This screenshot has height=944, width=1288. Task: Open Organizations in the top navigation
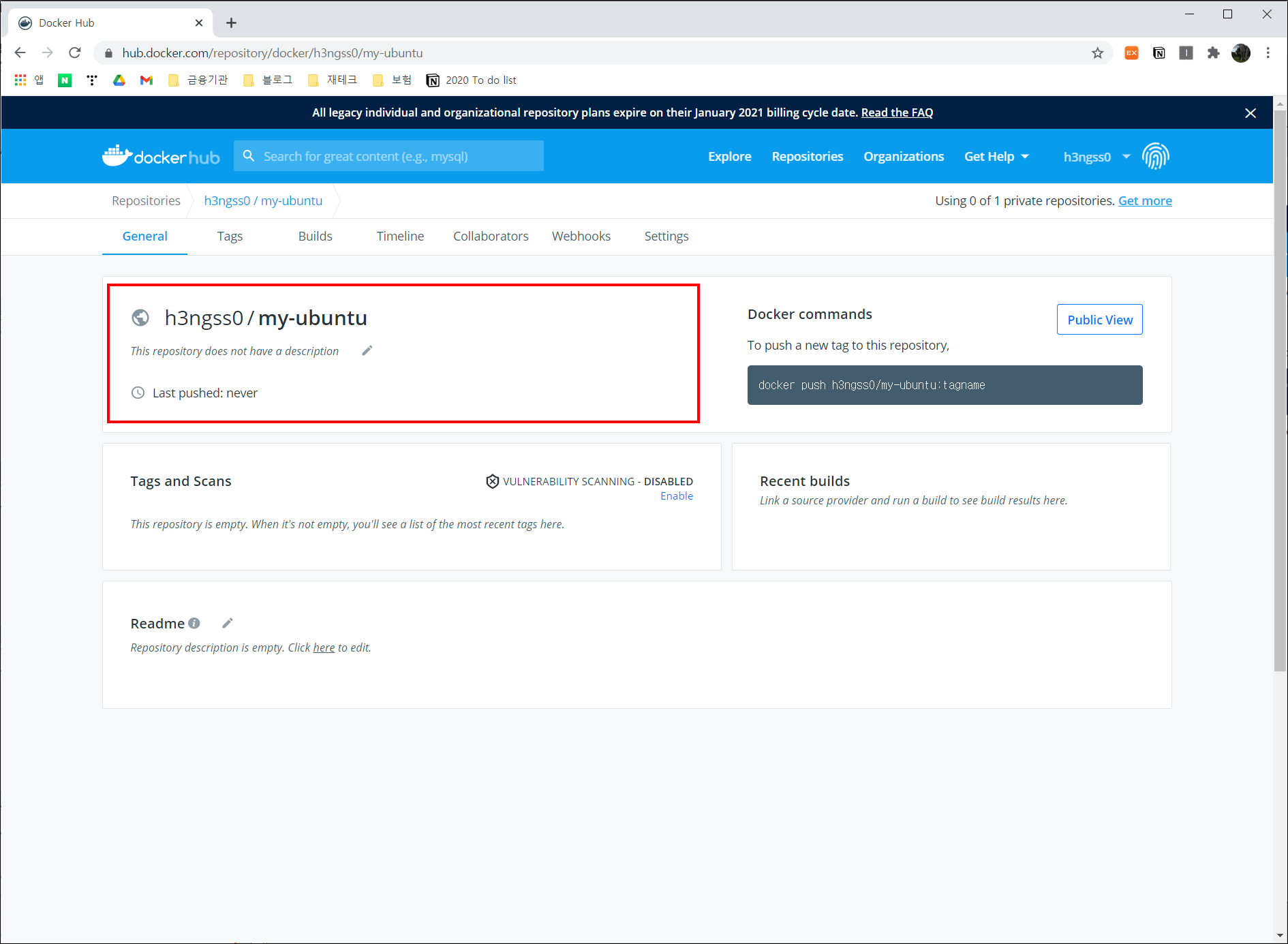pos(904,157)
